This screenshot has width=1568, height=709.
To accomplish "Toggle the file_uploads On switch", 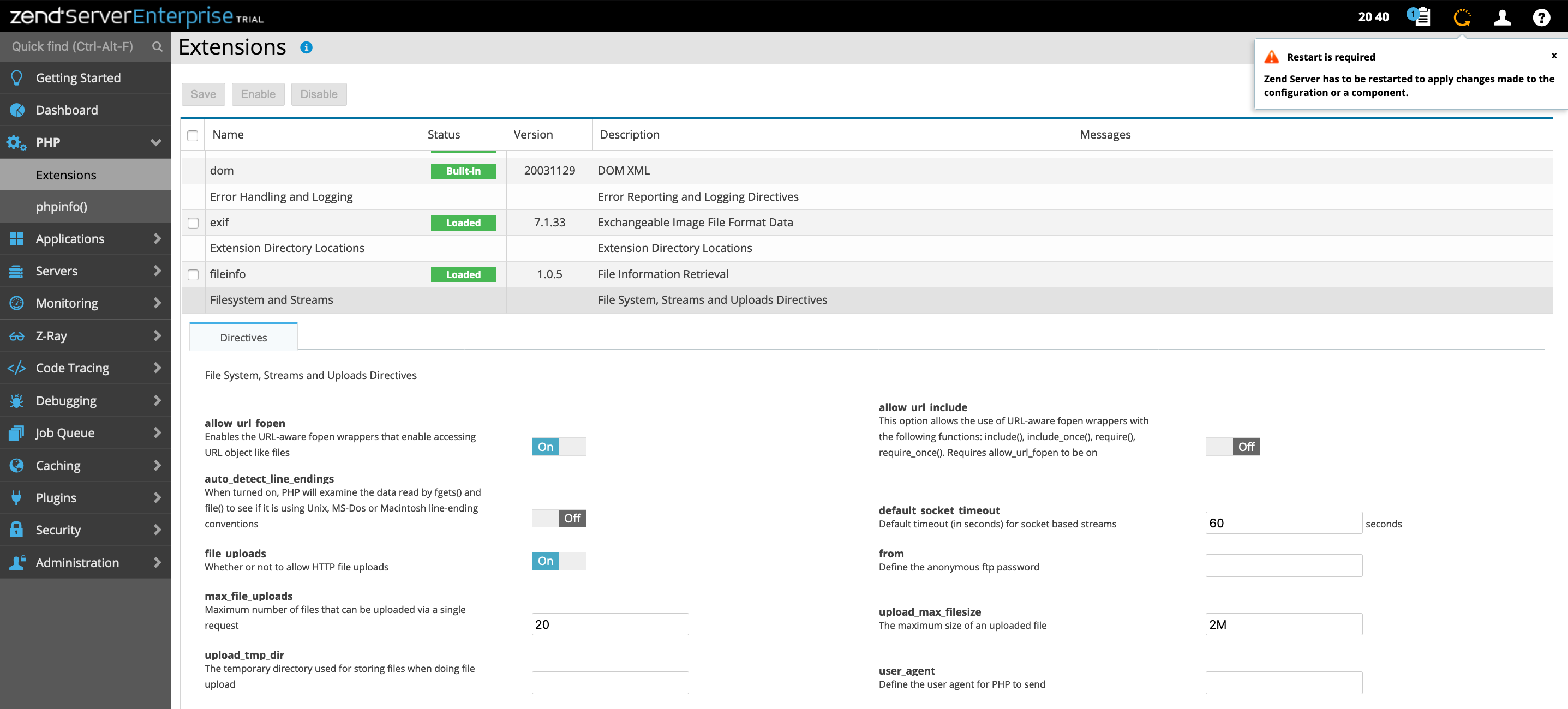I will [x=558, y=561].
